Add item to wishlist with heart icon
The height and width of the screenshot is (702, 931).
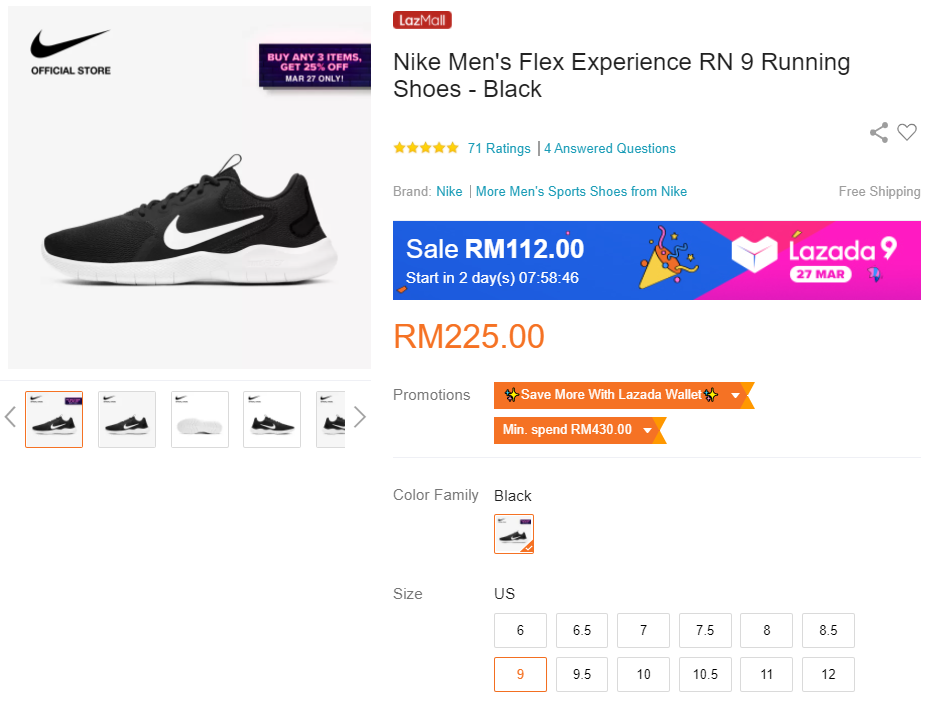pos(907,132)
